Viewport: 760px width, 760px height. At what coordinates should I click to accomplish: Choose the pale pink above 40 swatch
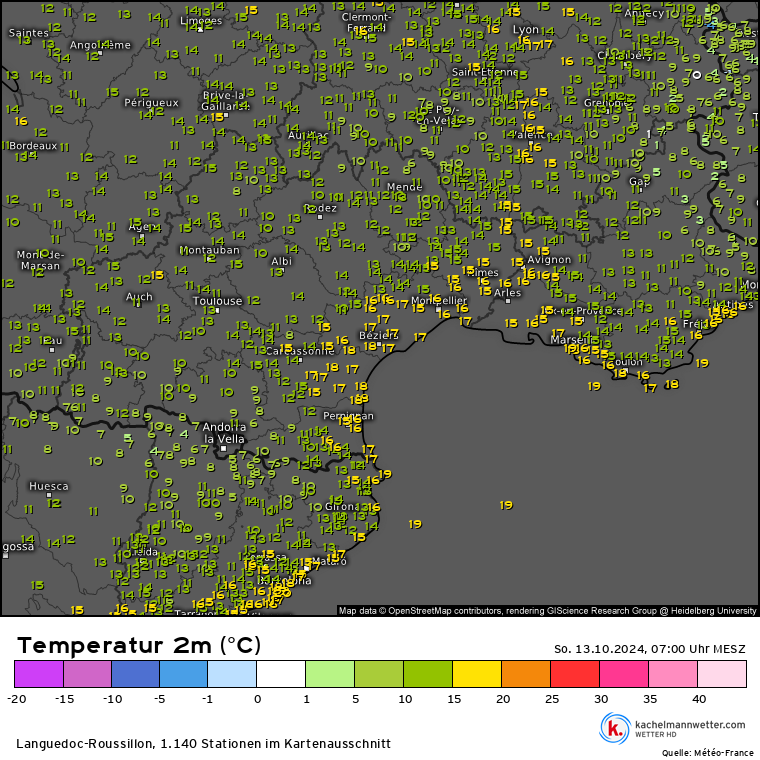coord(722,674)
